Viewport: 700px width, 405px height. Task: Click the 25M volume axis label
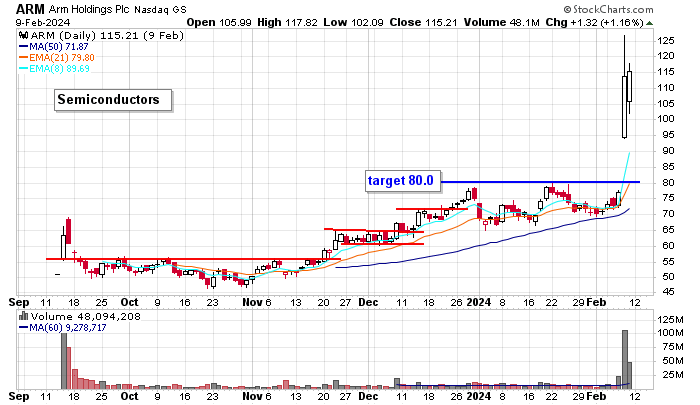tap(673, 374)
